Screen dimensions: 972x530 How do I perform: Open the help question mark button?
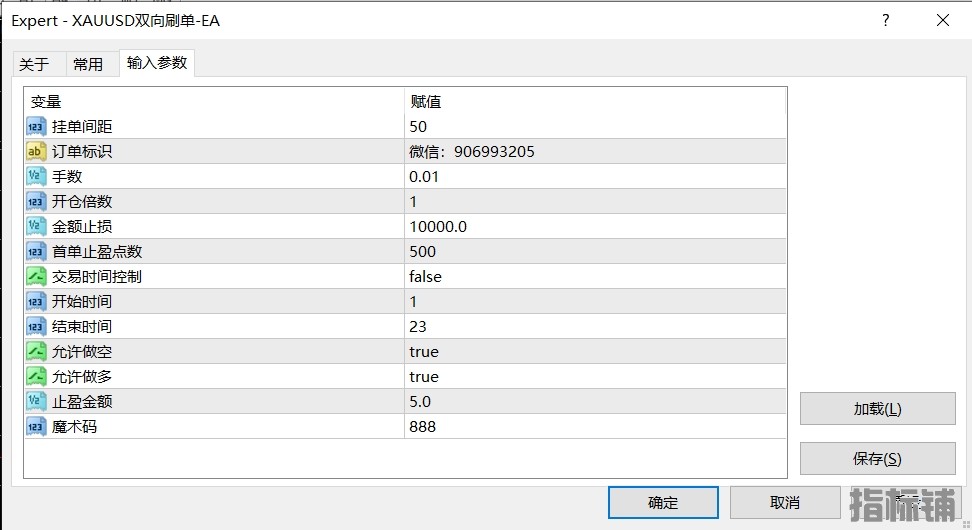(885, 20)
